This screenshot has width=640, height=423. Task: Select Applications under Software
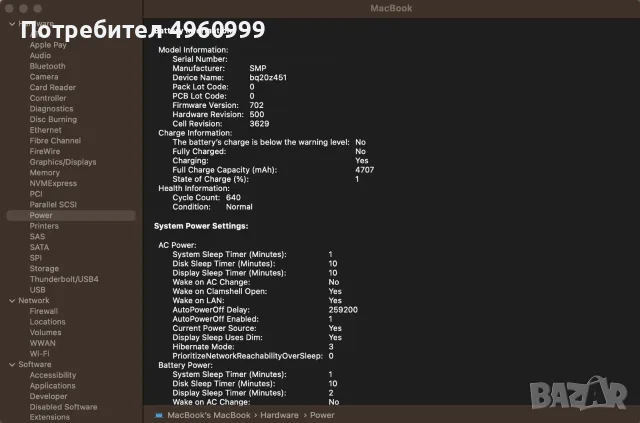point(52,386)
